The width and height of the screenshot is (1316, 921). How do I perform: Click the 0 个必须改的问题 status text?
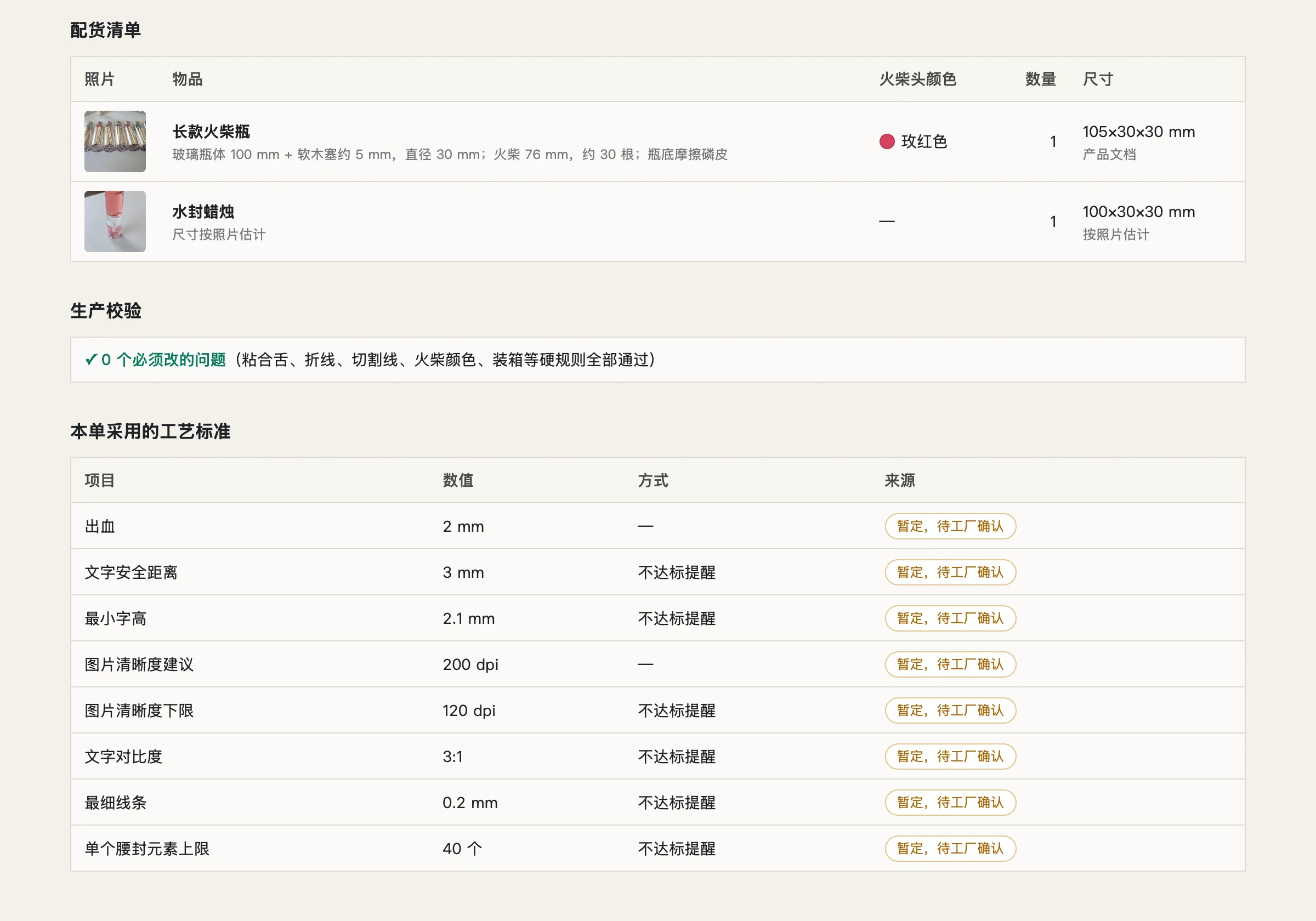click(163, 359)
